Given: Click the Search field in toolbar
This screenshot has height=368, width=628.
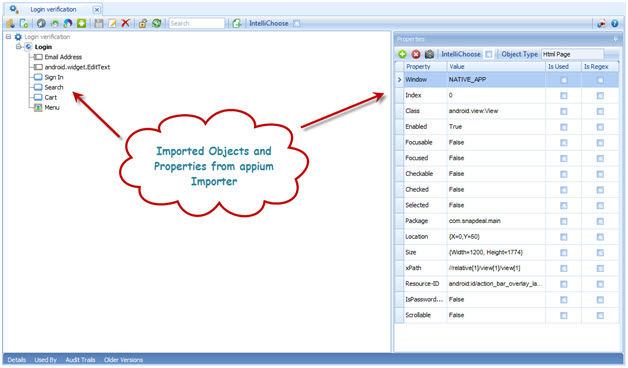Looking at the screenshot, I should (197, 23).
